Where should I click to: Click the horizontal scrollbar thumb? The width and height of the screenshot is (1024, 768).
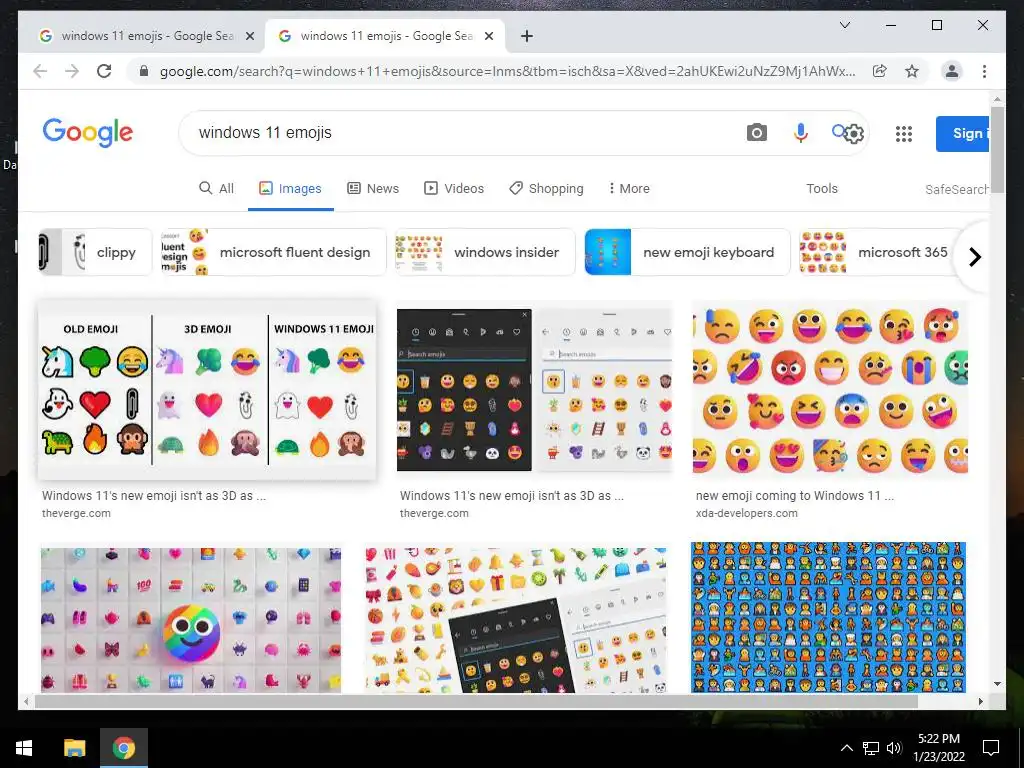(x=476, y=701)
